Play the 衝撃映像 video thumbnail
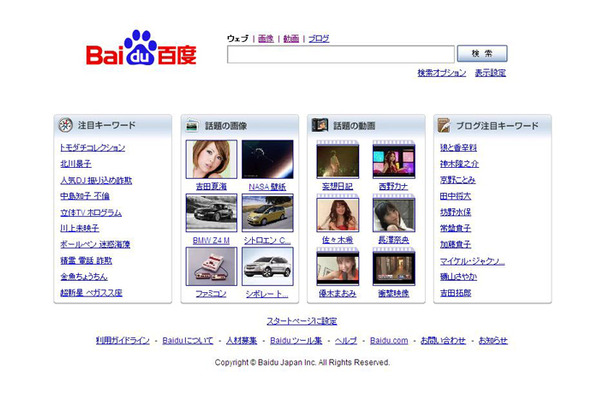Image resolution: width=610 pixels, height=400 pixels. tap(394, 267)
